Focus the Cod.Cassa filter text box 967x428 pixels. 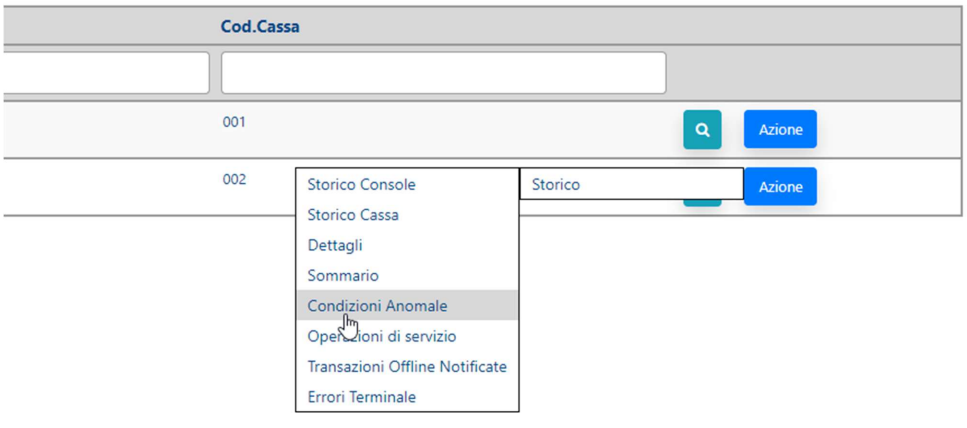(443, 73)
